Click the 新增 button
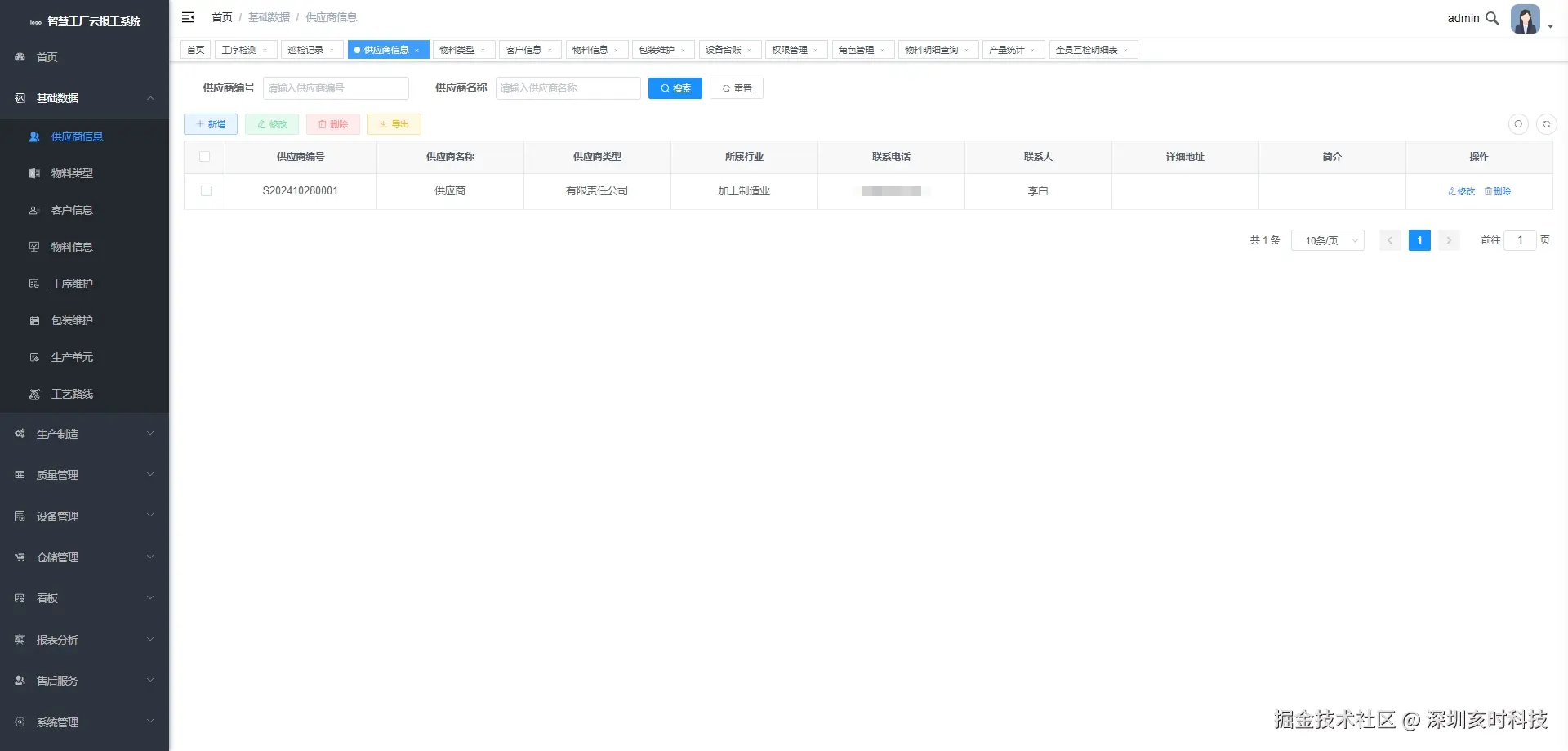Viewport: 1568px width, 751px height. pos(211,124)
